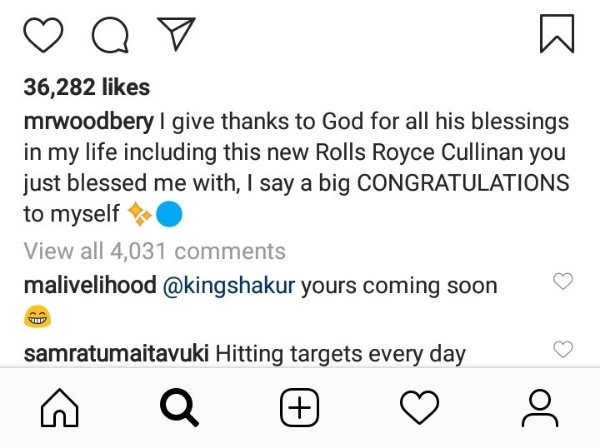This screenshot has width=600, height=448.
Task: Open malivelihood's profile username
Action: 90,285
